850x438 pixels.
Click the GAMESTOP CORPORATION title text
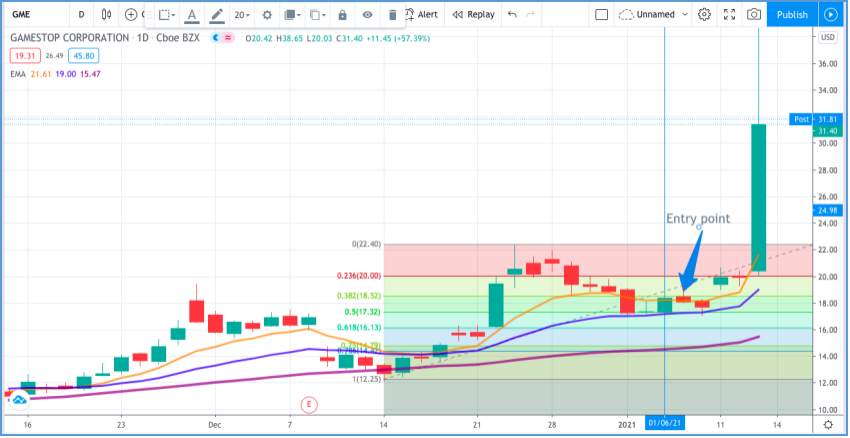point(70,38)
